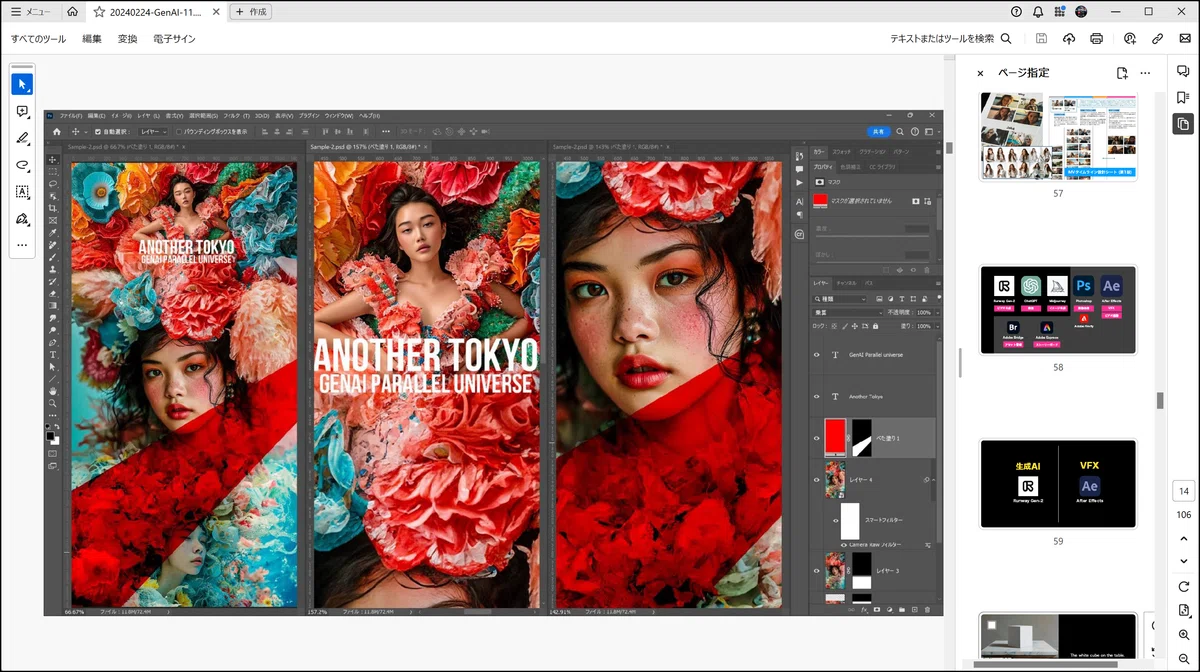Viewport: 1200px width, 672px height.
Task: Send the file by email envelope icon
Action: pyautogui.click(x=1185, y=38)
